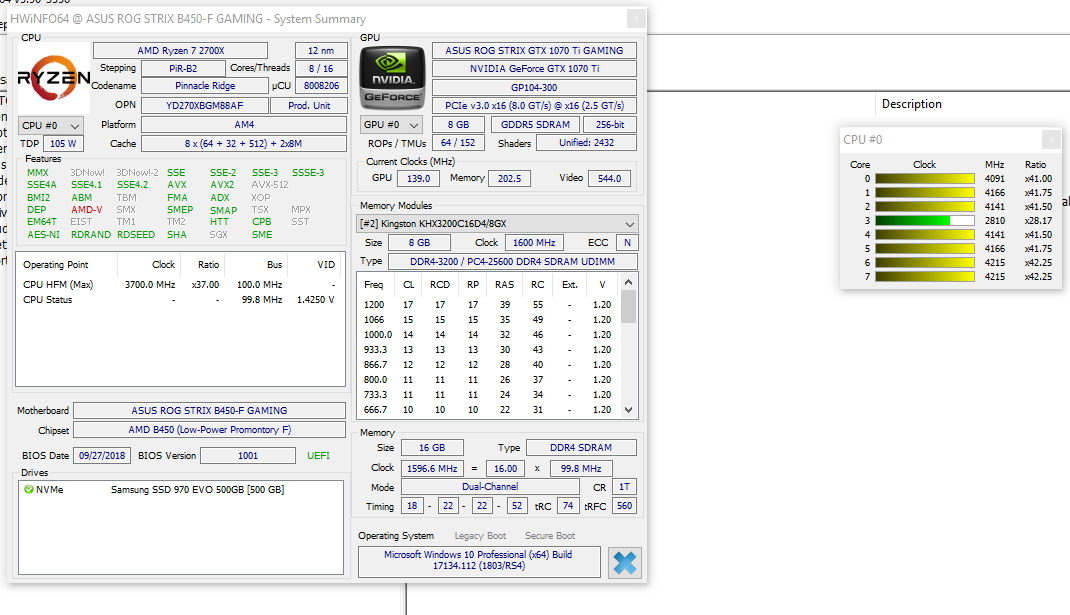Click the Secure Boot label

click(x=550, y=536)
